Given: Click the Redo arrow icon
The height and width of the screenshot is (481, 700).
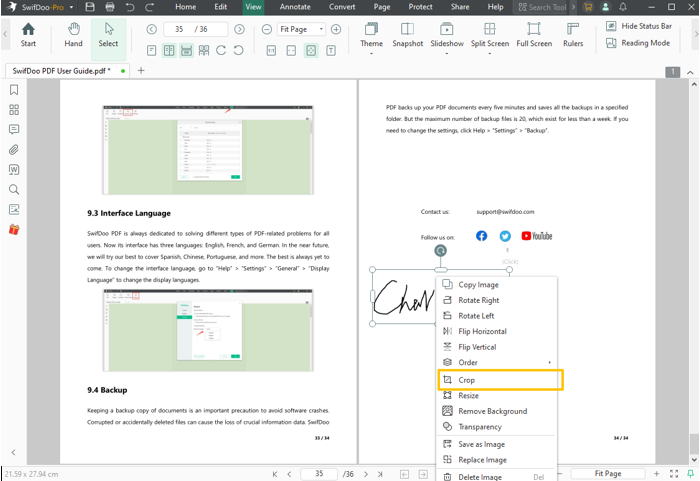Looking at the screenshot, I should click(150, 7).
